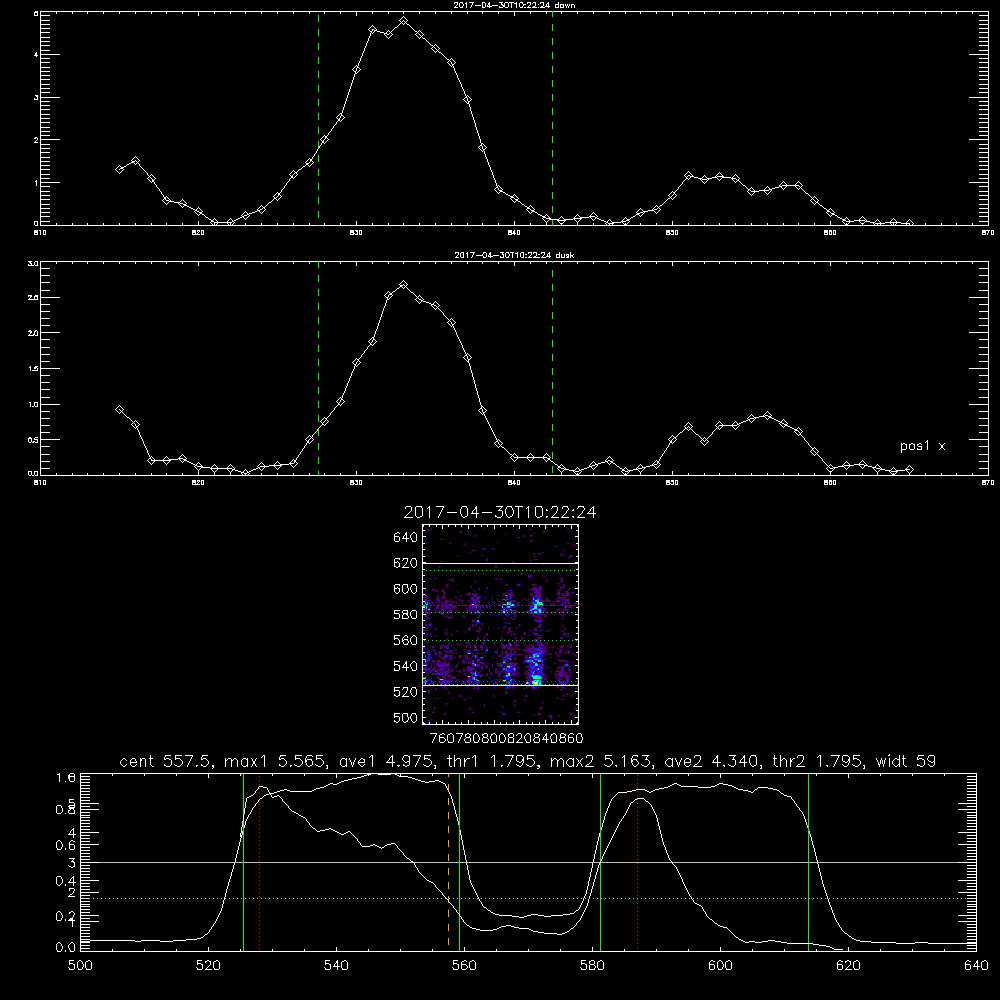Click the right green dashed line in the dusk plot
This screenshot has width=1000, height=1000.
(552, 368)
